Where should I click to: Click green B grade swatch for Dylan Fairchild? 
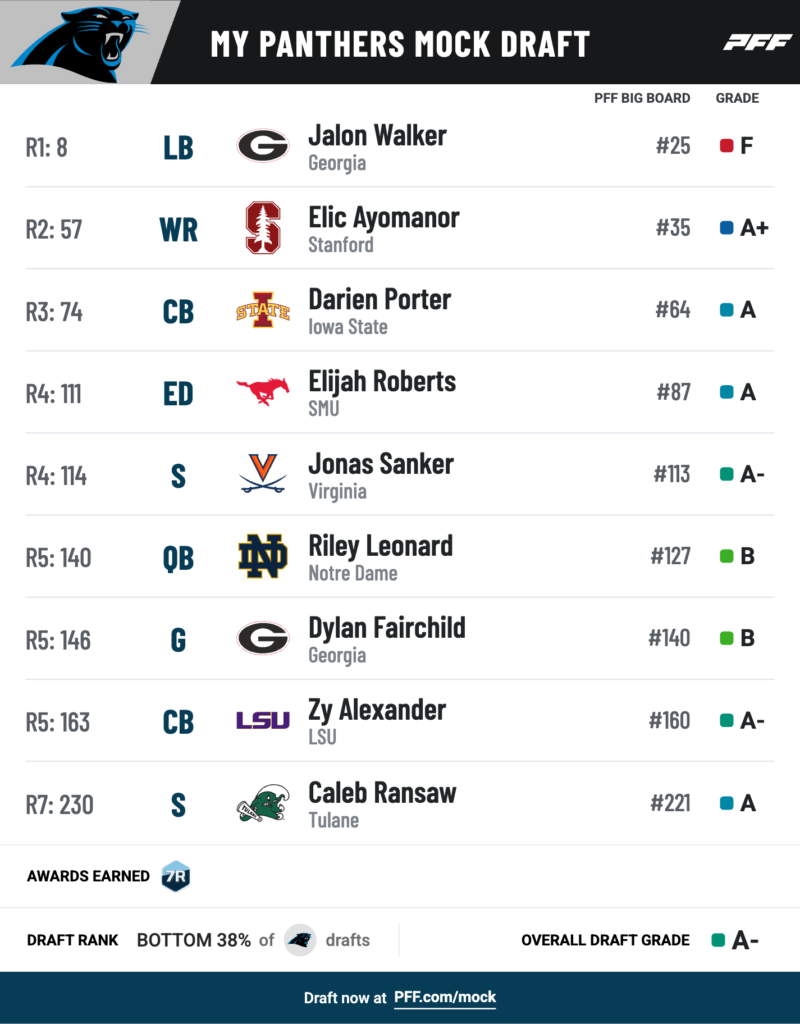pyautogui.click(x=726, y=638)
